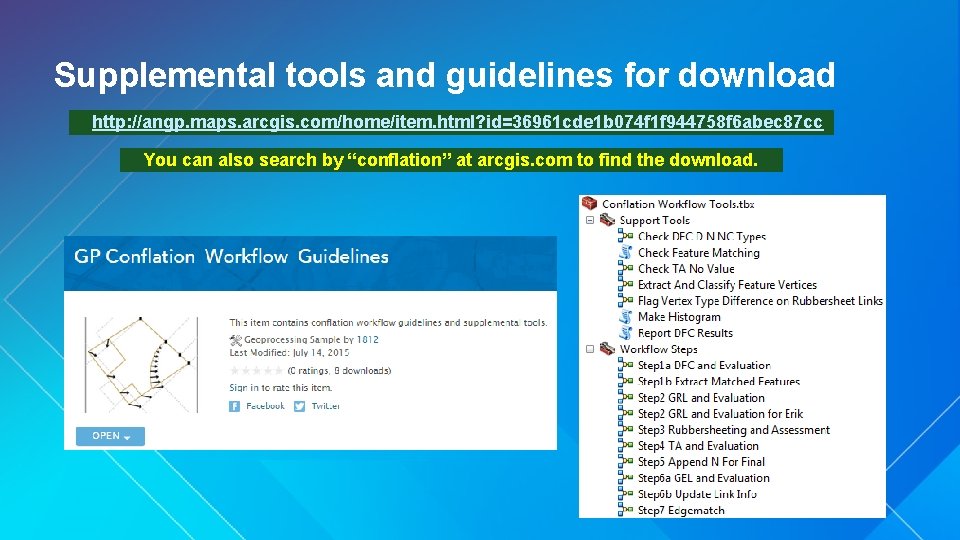Open the angp.maps.arcgis.com item URL
The width and height of the screenshot is (960, 540).
coord(457,122)
